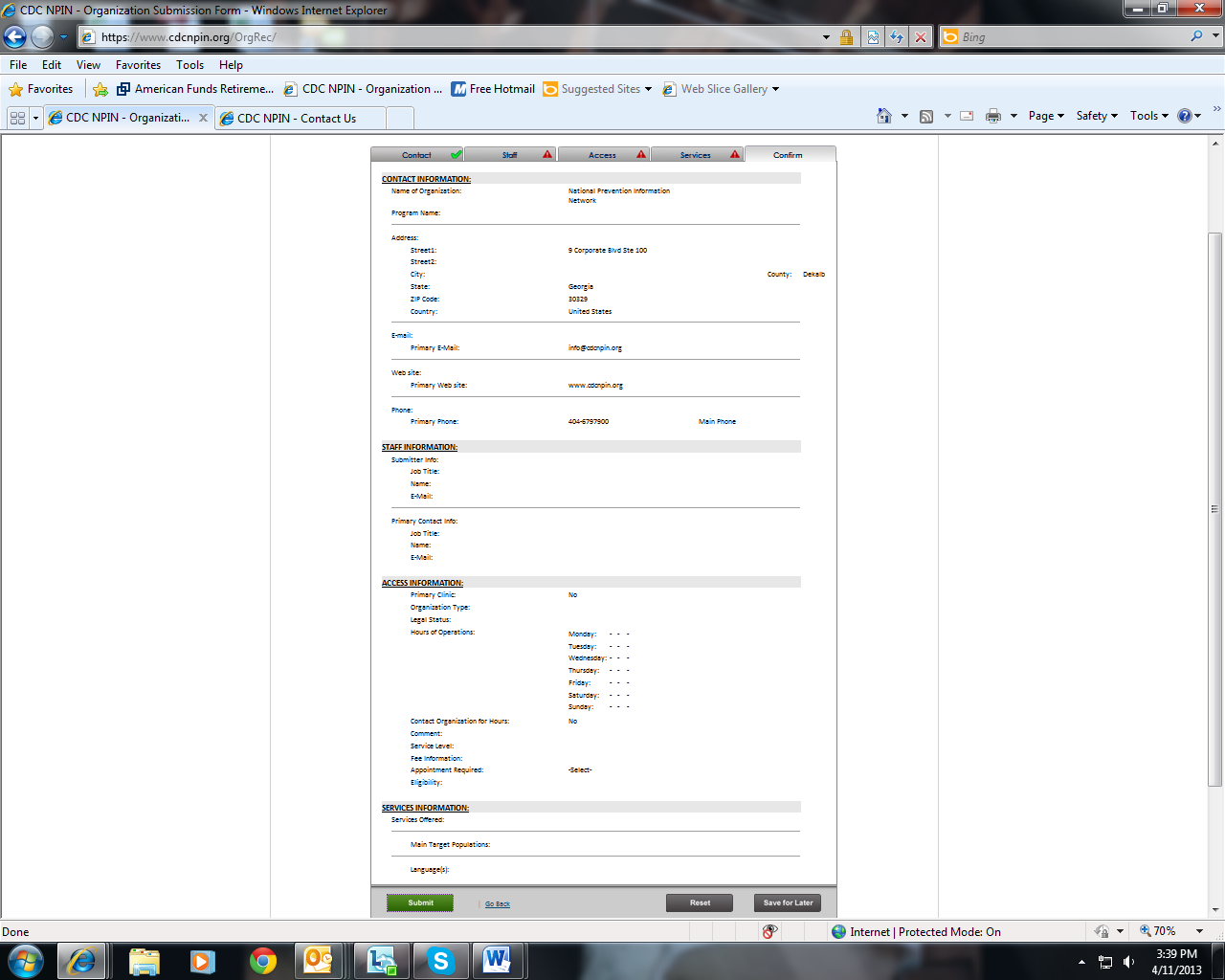Show hidden system tray icons
This screenshot has height=980, width=1225.
pos(1081,962)
